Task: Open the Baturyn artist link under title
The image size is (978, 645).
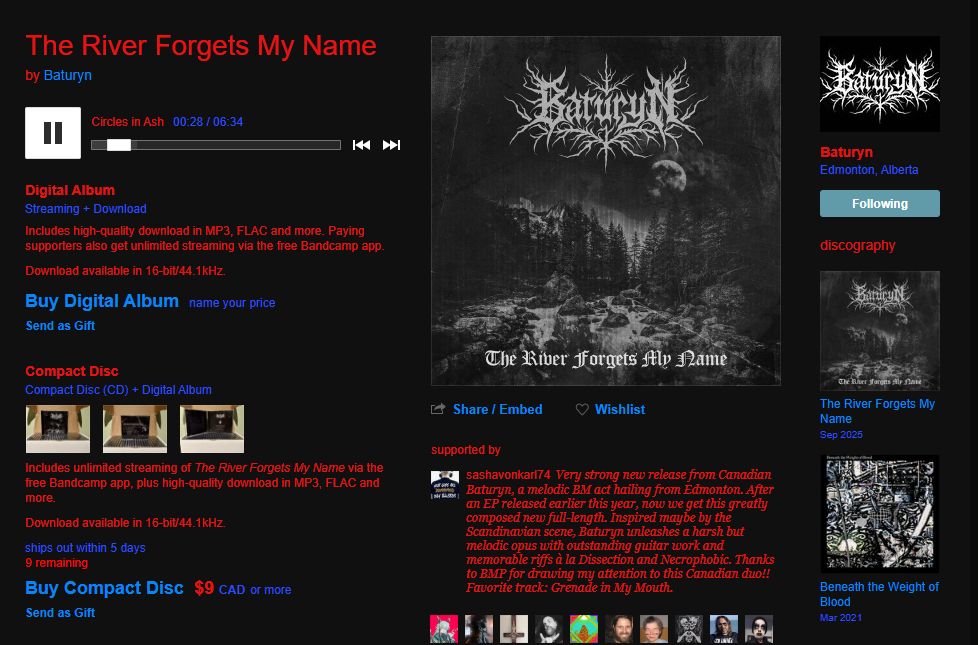Action: 67,75
